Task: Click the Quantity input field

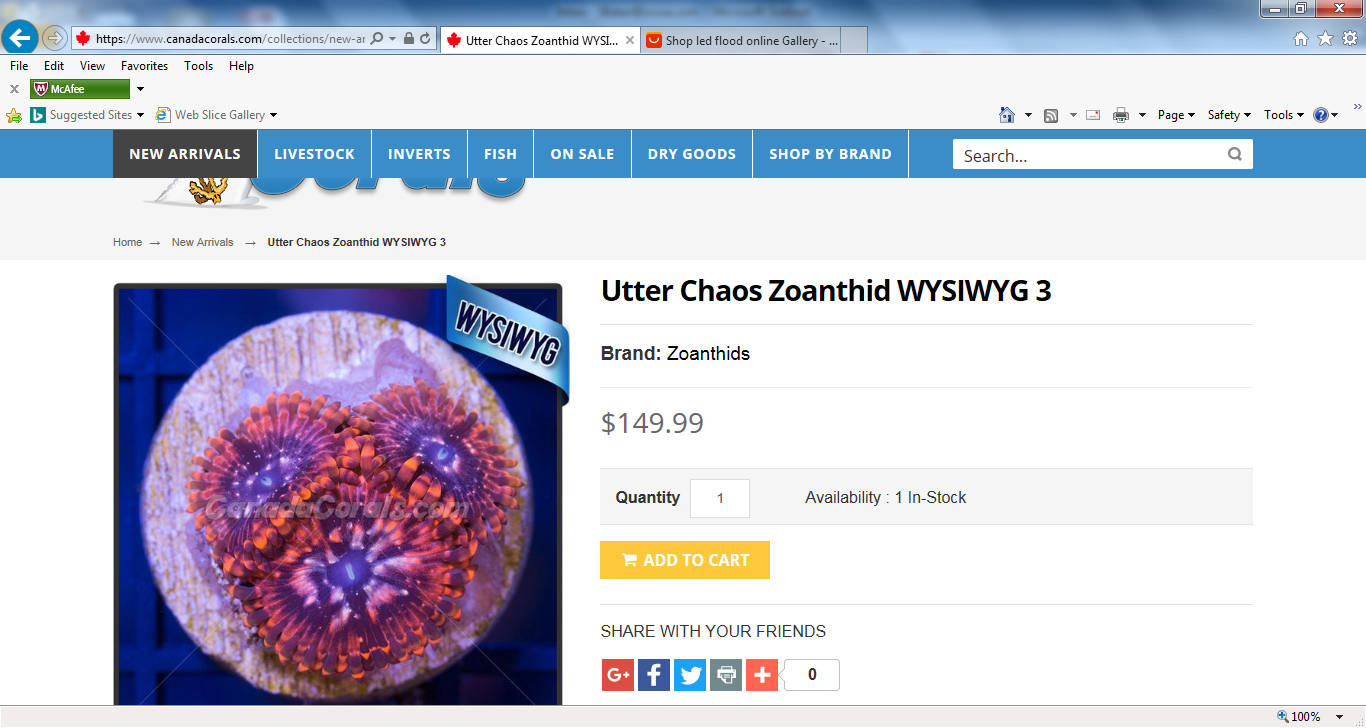Action: click(x=720, y=498)
